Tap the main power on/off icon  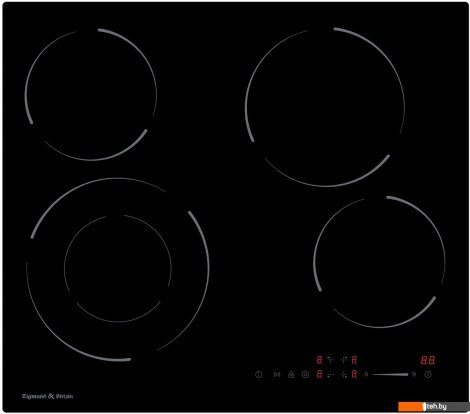tap(259, 374)
